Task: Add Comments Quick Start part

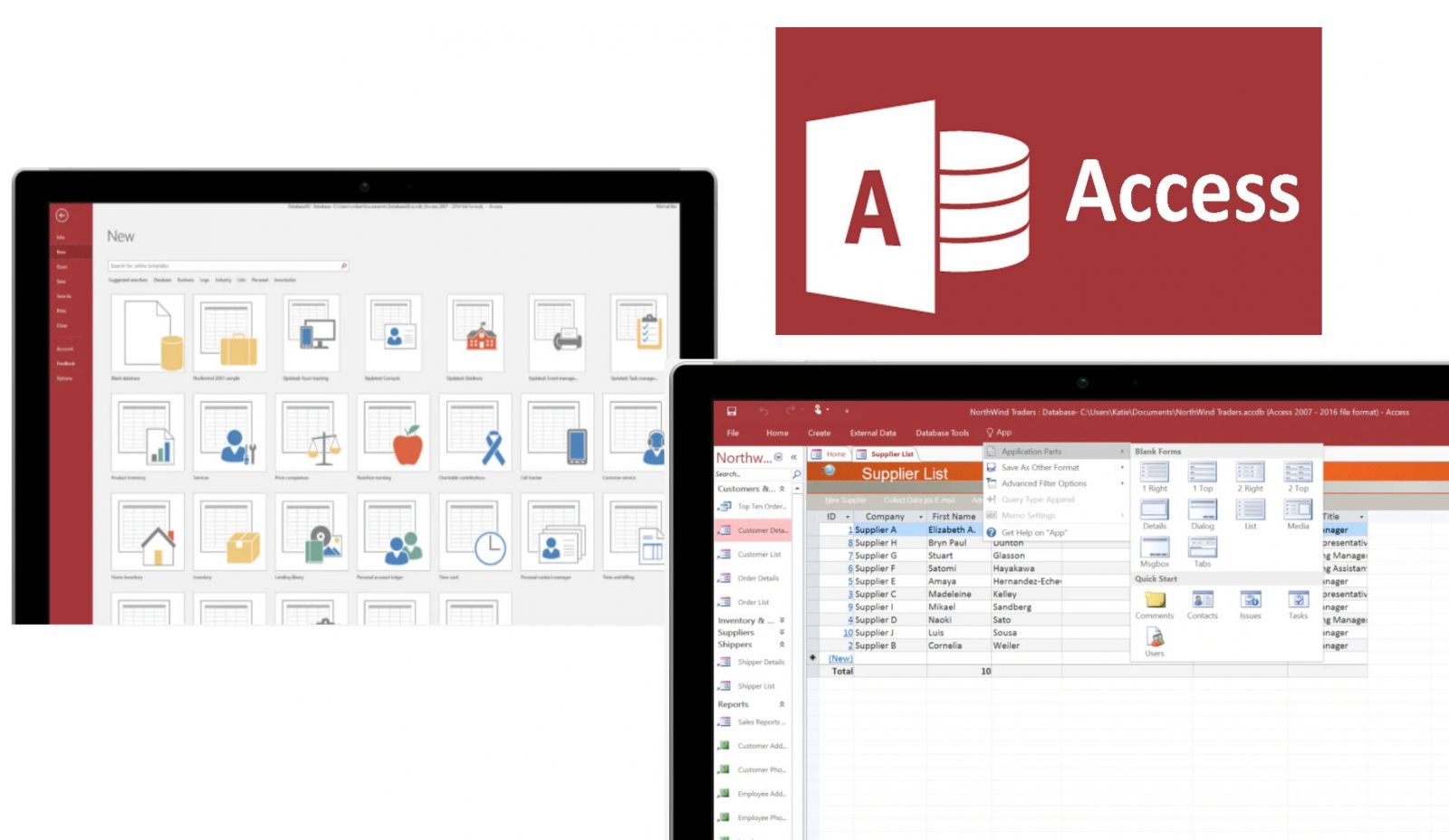Action: pos(1155,605)
